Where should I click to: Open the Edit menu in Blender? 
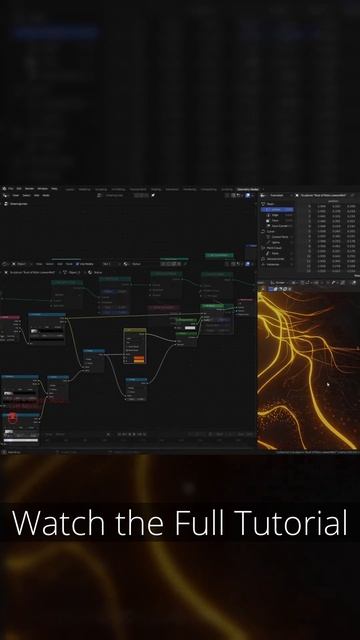19,189
